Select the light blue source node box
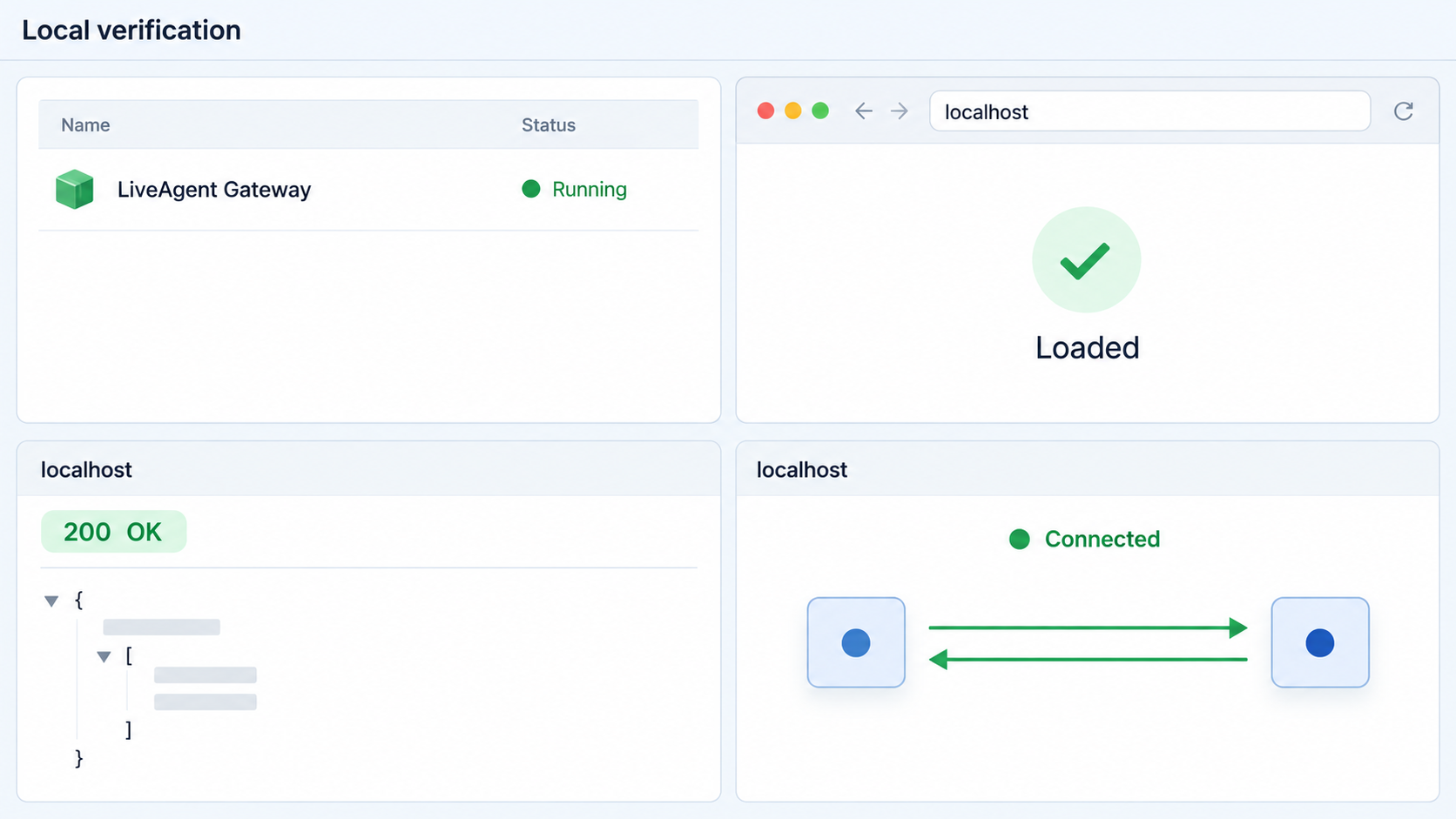 856,642
